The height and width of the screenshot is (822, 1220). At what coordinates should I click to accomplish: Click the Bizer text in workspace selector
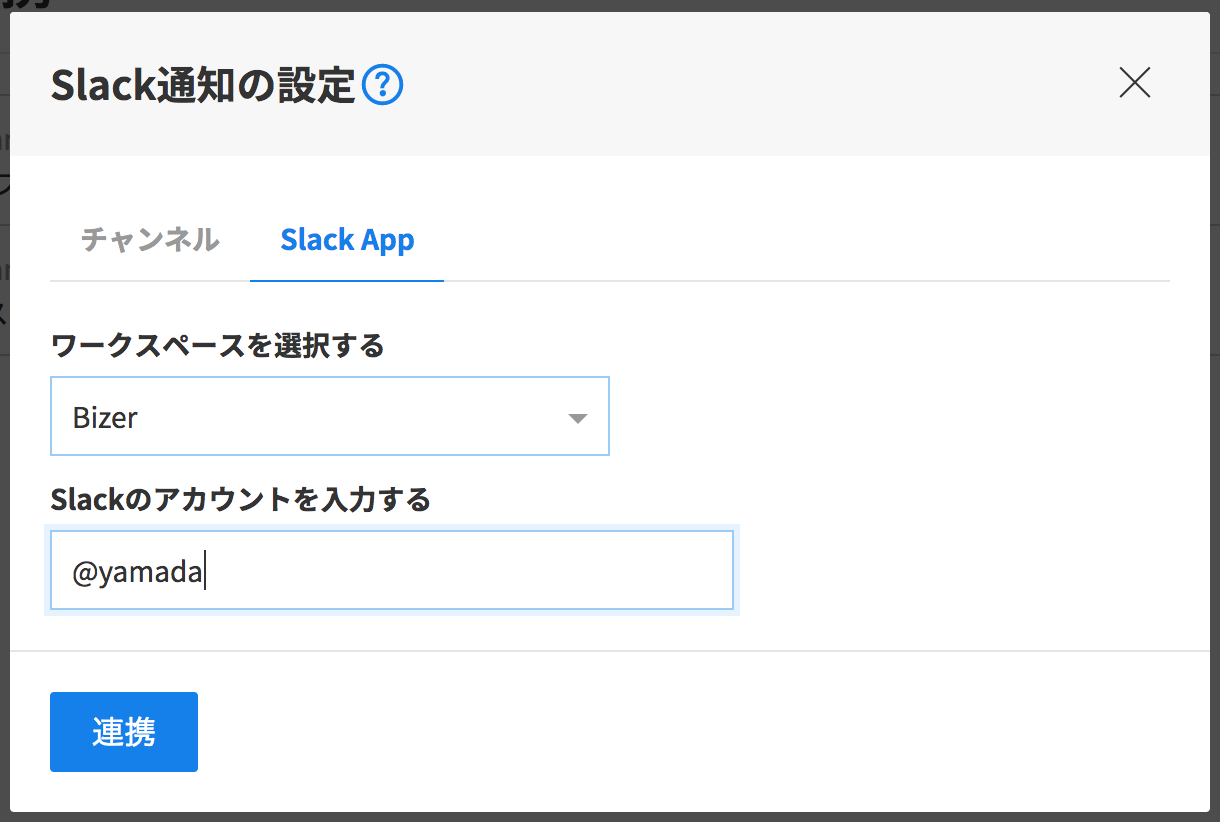(105, 418)
